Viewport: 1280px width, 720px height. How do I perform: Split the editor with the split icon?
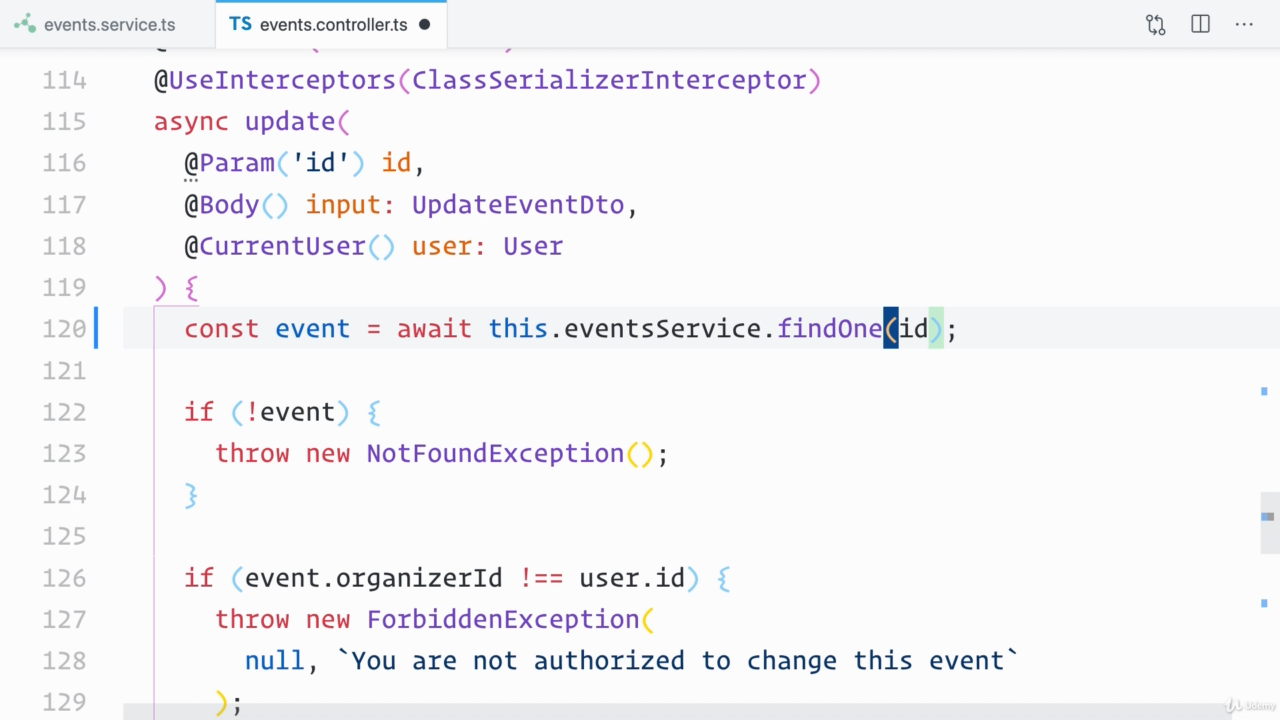1200,25
